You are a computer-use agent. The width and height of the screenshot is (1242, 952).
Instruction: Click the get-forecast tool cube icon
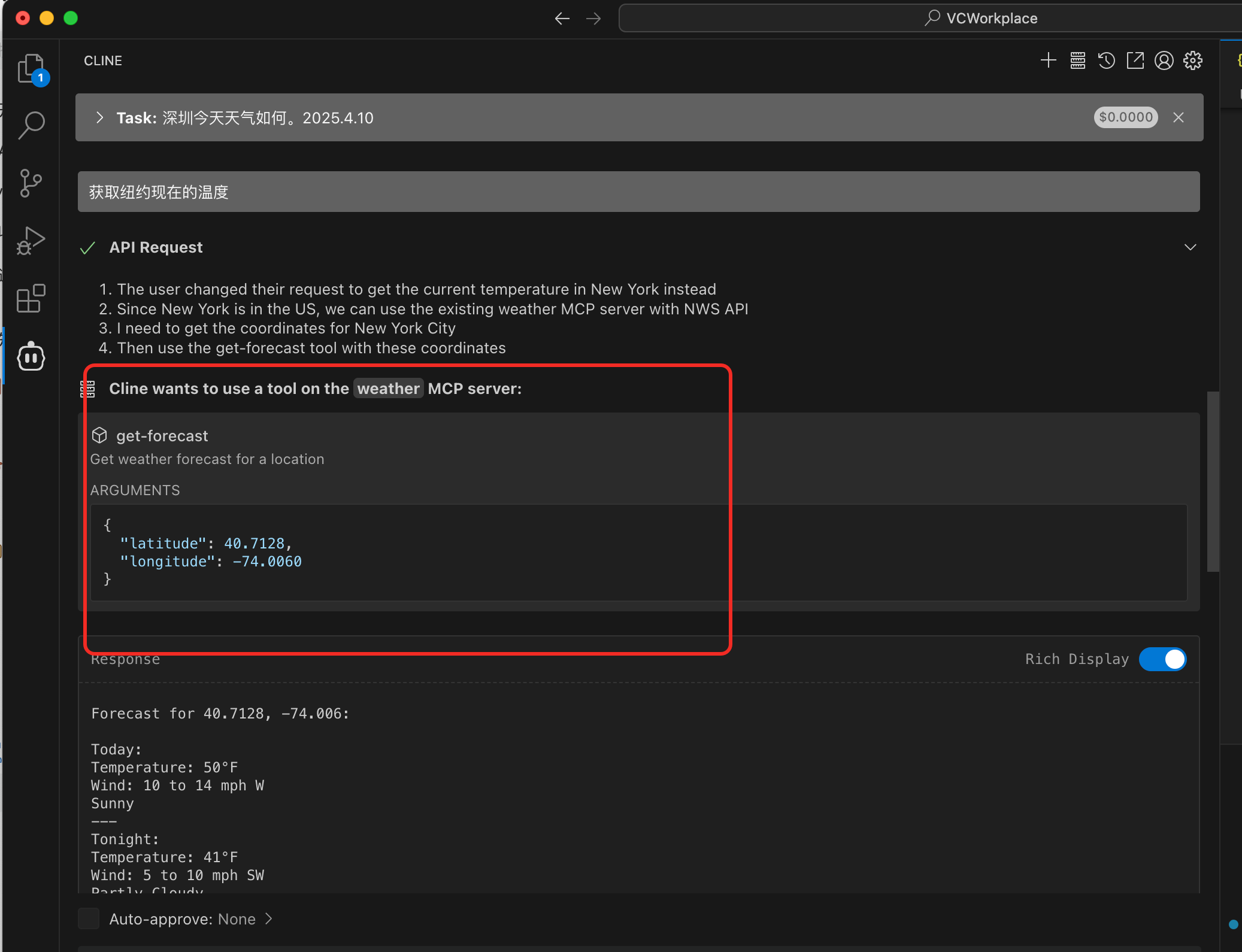99,435
